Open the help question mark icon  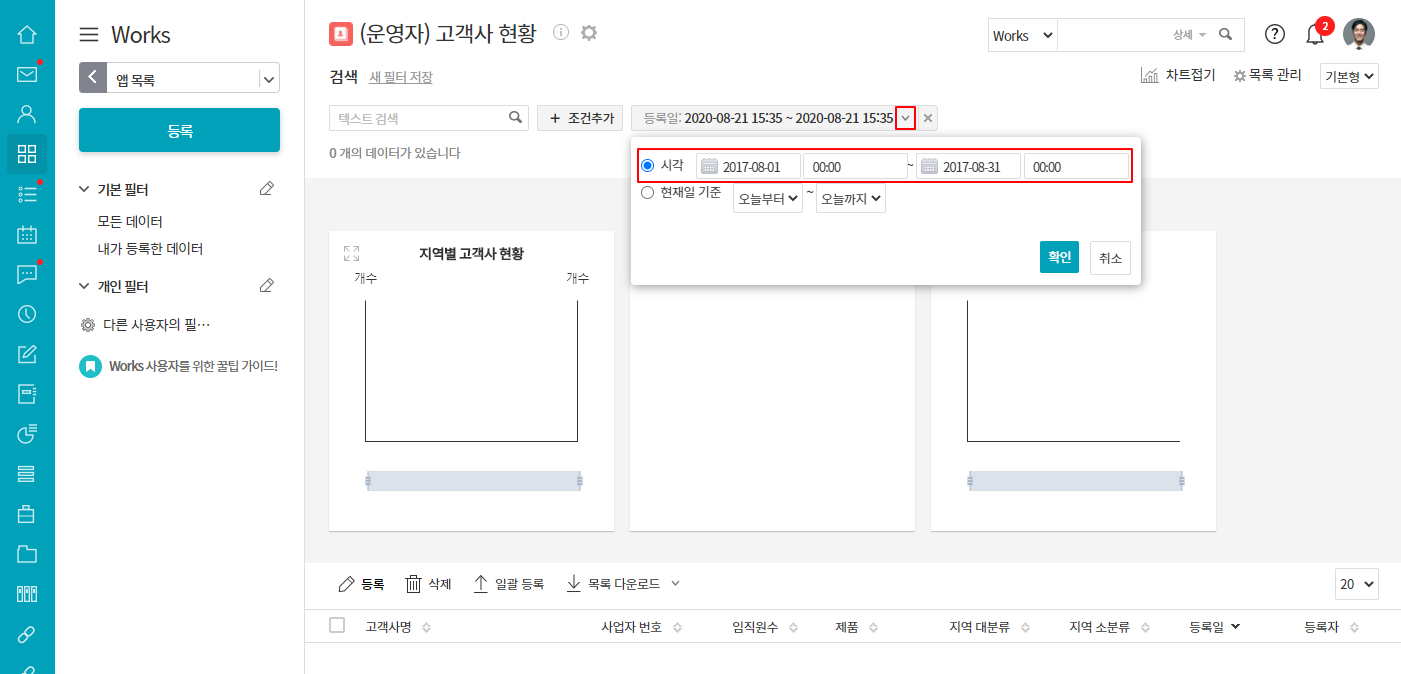(1274, 35)
